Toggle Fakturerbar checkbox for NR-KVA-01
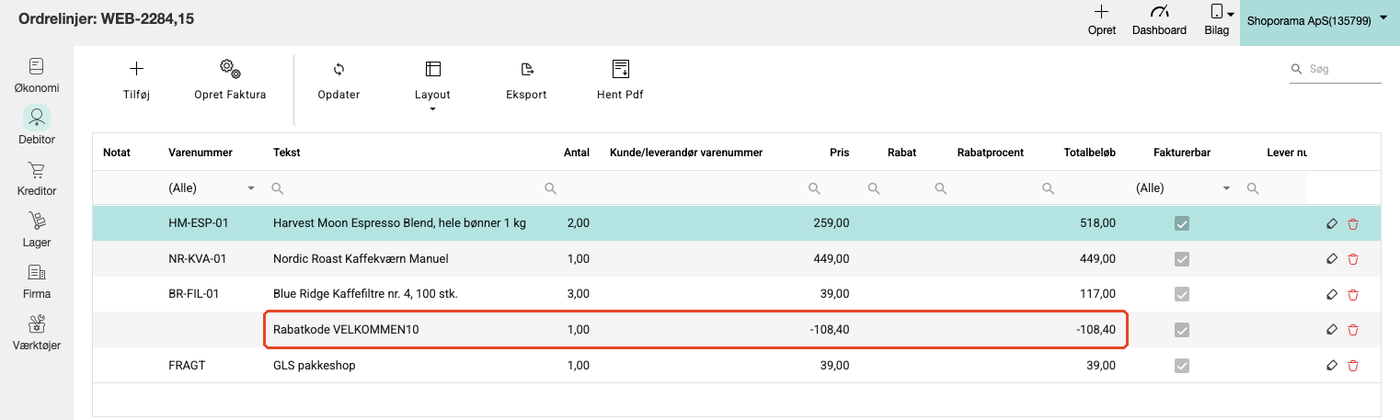This screenshot has height=420, width=1400. (1182, 259)
